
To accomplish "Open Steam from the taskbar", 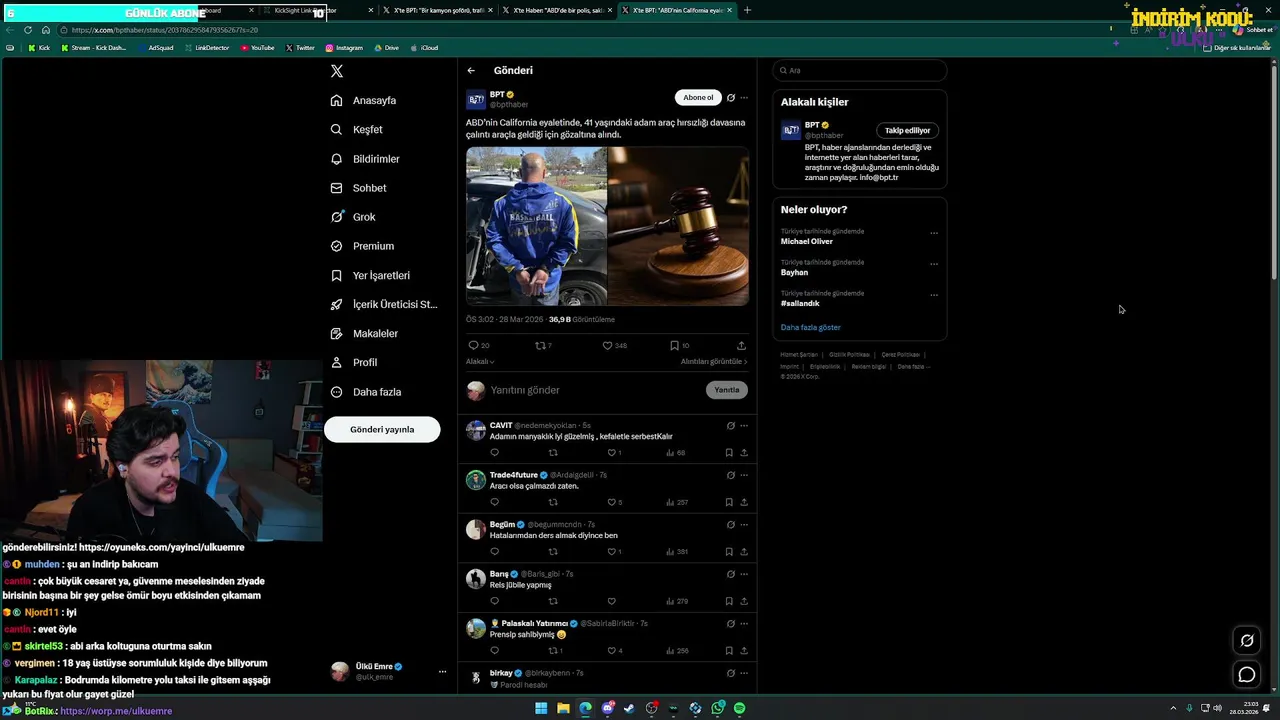I will tap(629, 708).
